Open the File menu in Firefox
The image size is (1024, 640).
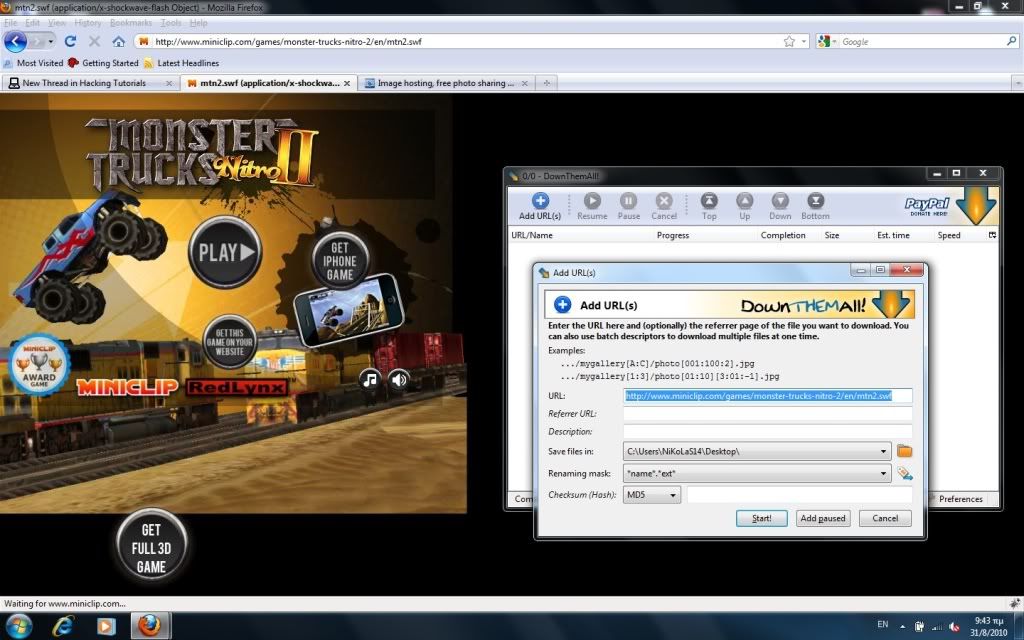10,23
